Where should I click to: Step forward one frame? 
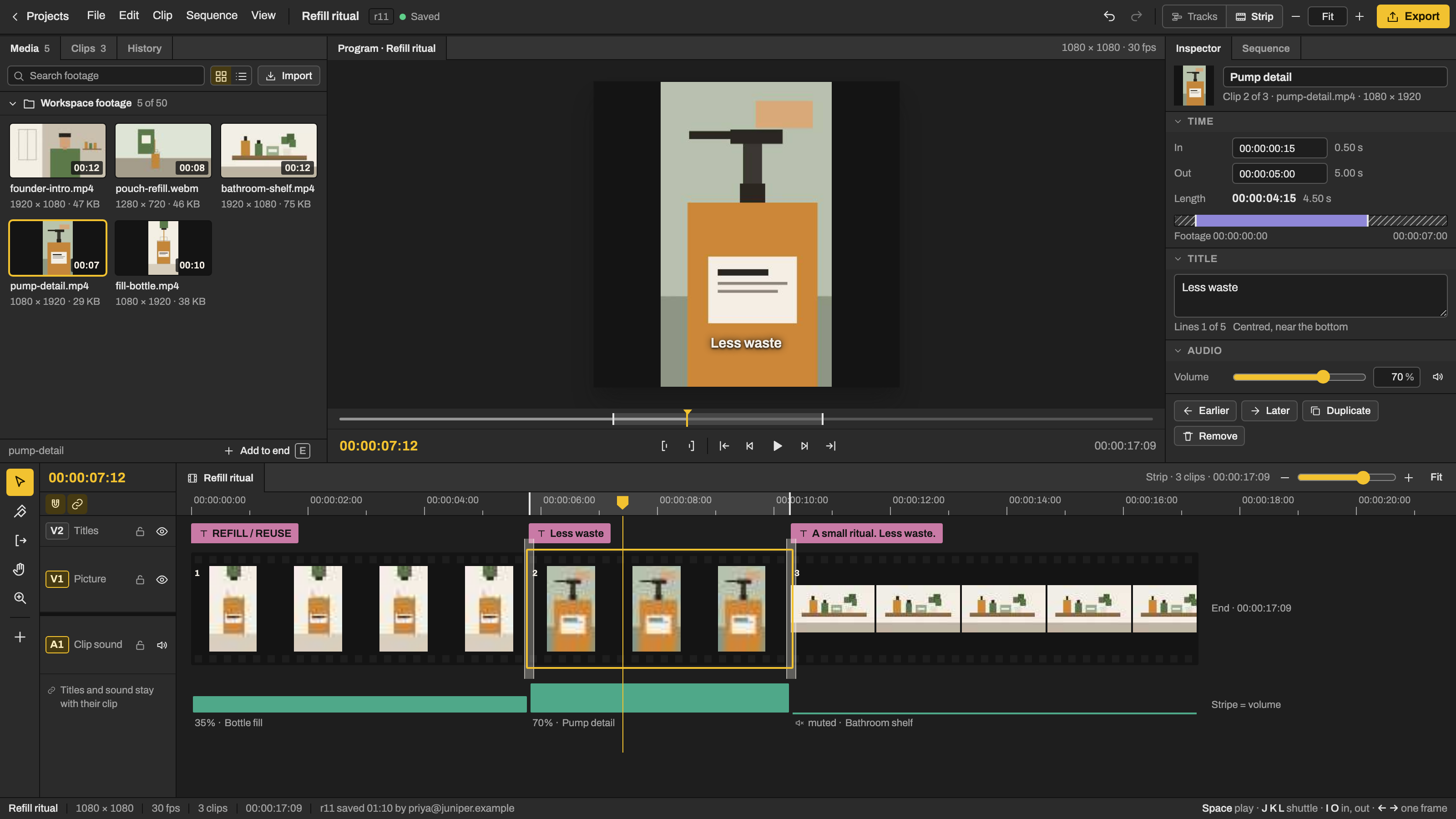pos(804,446)
